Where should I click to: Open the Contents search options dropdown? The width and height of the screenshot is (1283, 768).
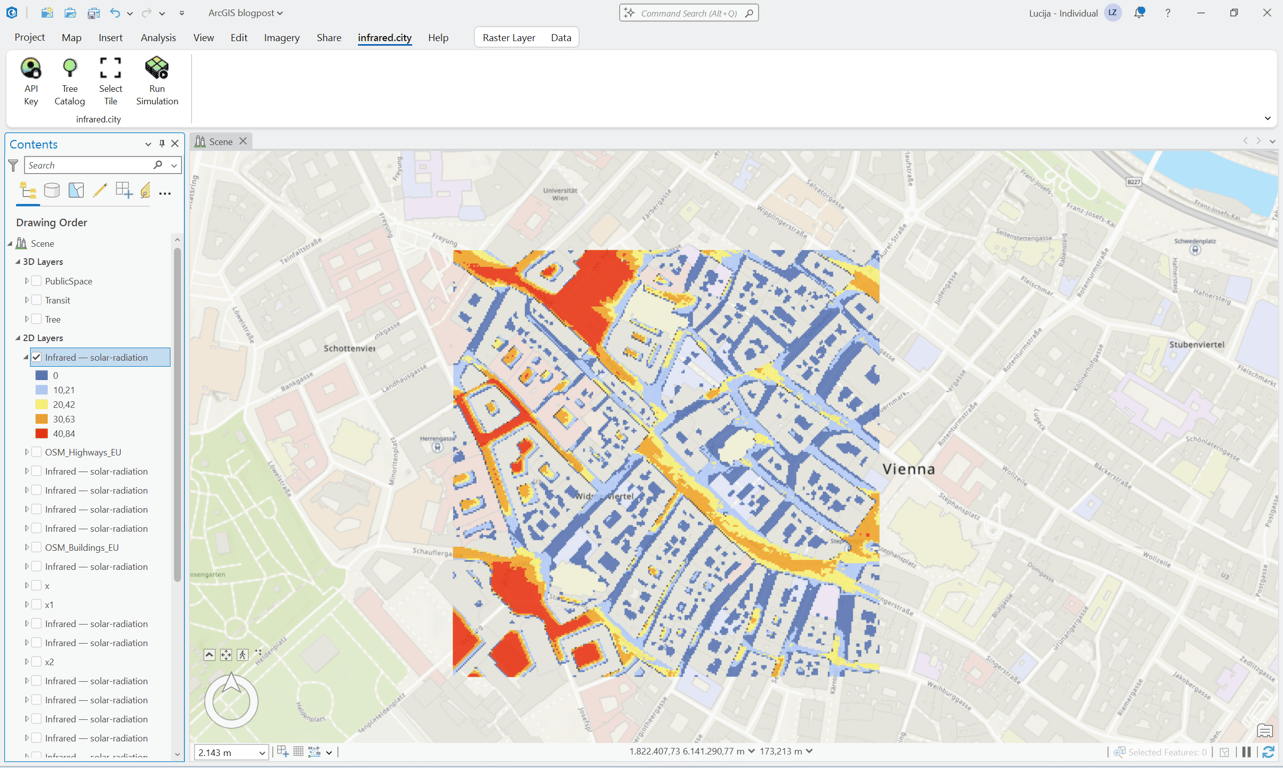(174, 165)
